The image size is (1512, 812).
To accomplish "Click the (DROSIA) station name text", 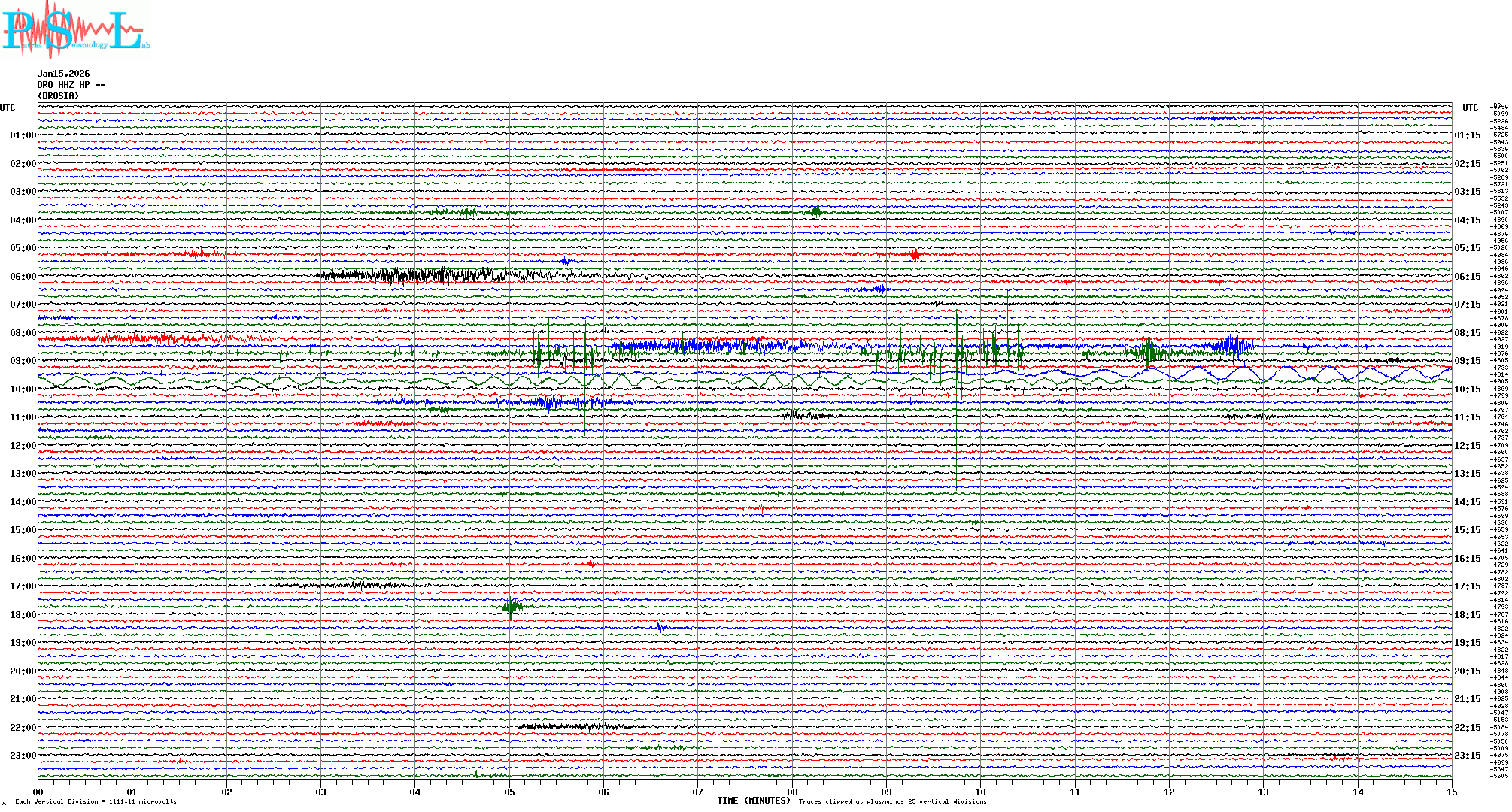I will pos(58,96).
